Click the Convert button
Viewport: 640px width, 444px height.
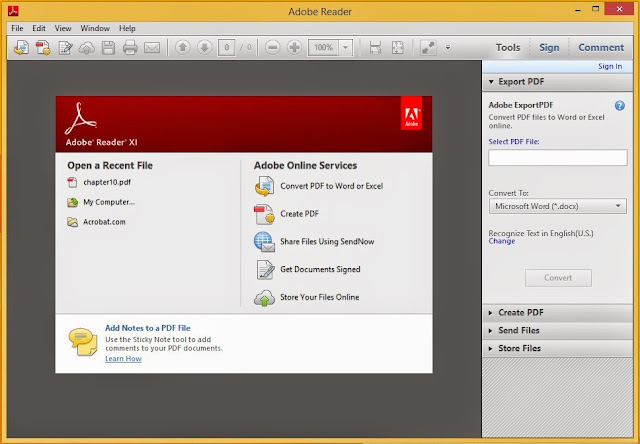tap(558, 278)
